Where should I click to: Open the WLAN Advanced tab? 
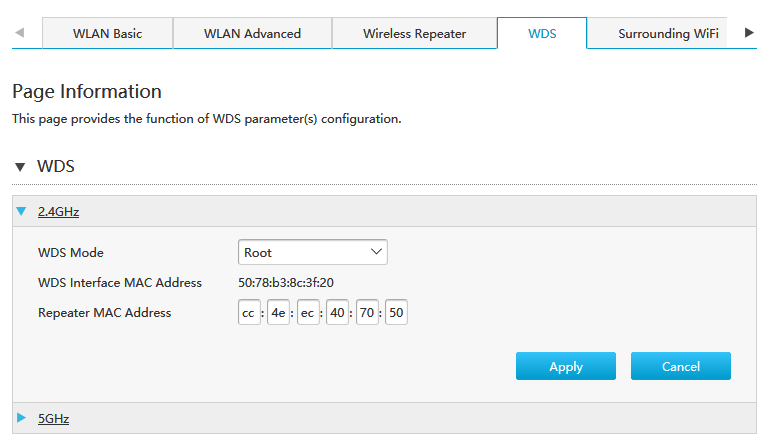(x=252, y=33)
